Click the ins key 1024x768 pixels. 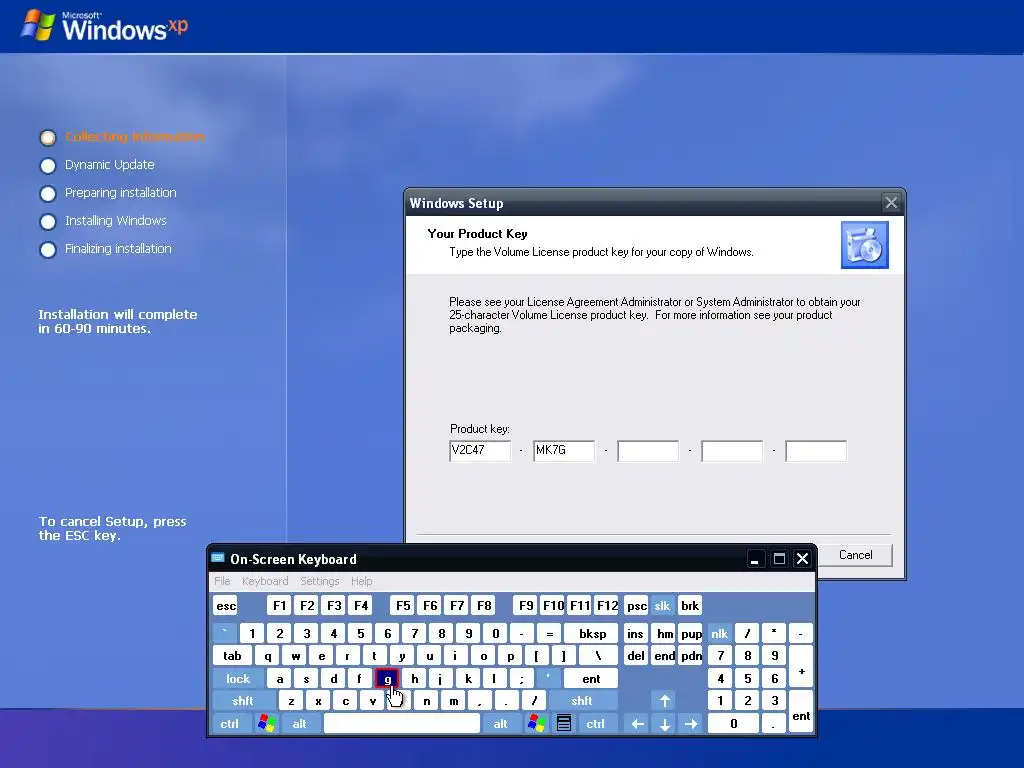click(x=635, y=633)
